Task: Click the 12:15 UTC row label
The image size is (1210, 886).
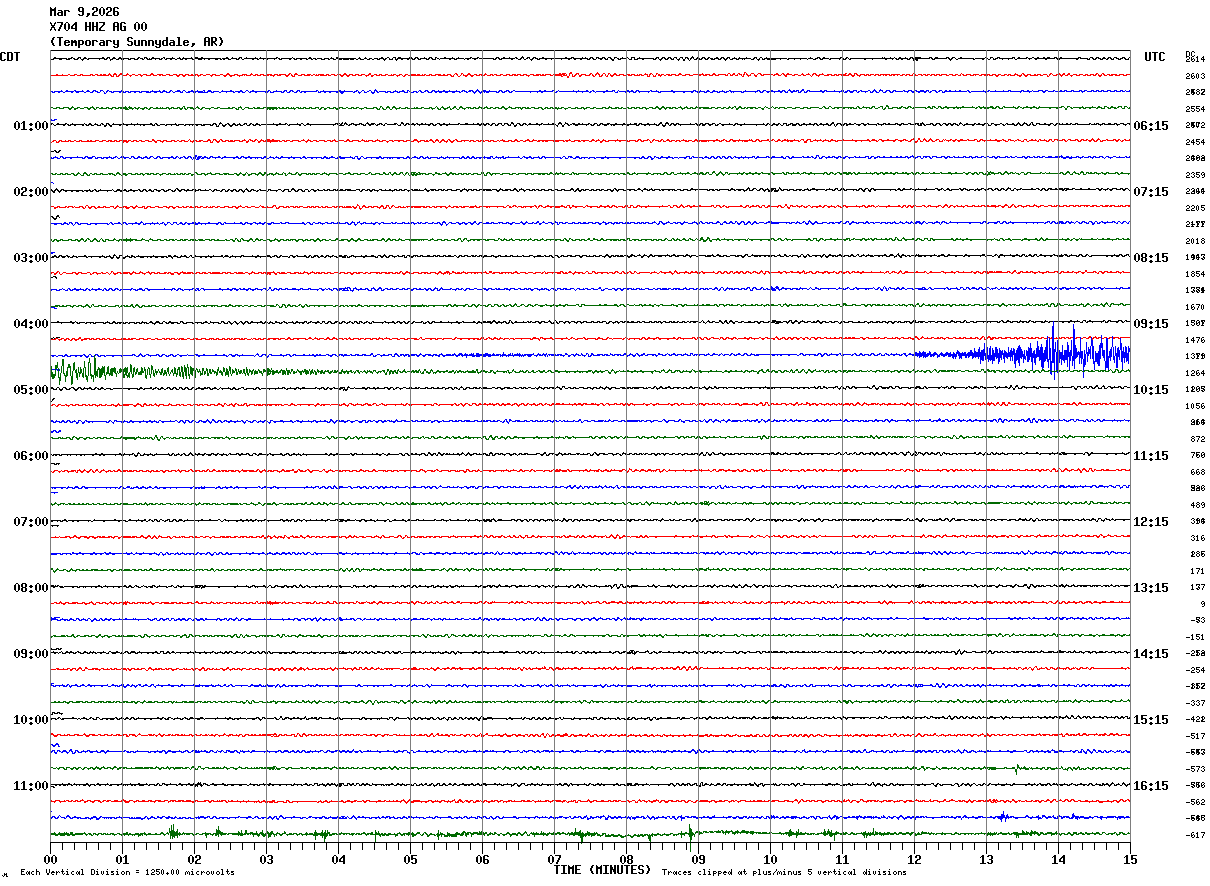Action: click(1151, 522)
